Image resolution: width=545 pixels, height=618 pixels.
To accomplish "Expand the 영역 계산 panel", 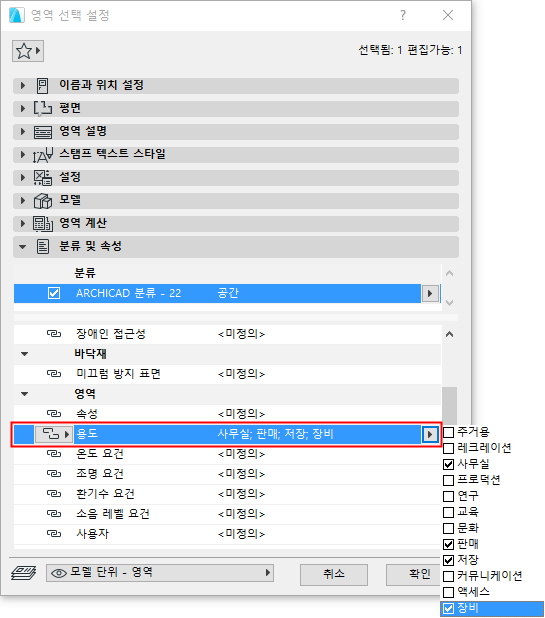I will pos(22,223).
